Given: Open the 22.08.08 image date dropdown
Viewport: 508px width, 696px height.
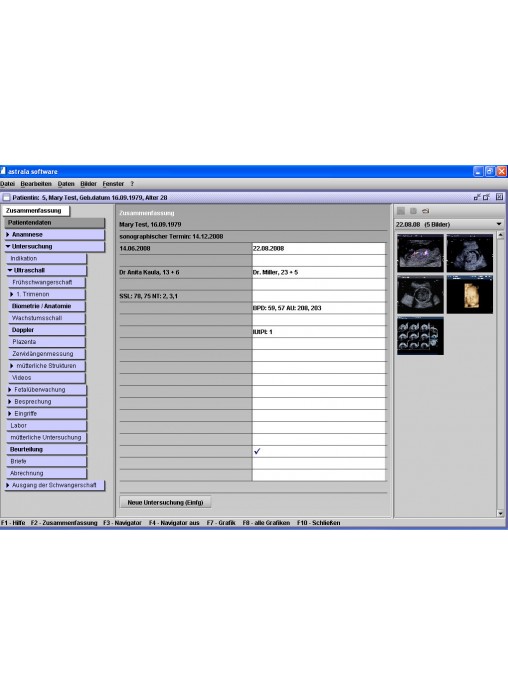Looking at the screenshot, I should (499, 224).
